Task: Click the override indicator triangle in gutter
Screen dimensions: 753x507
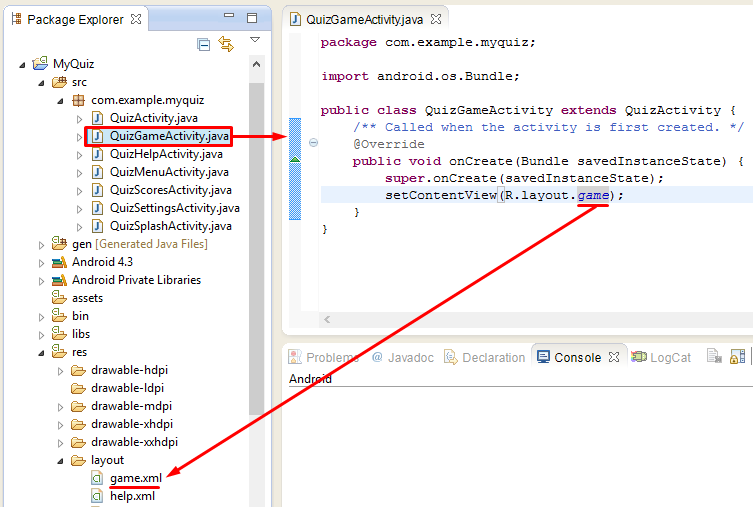Action: 295,159
